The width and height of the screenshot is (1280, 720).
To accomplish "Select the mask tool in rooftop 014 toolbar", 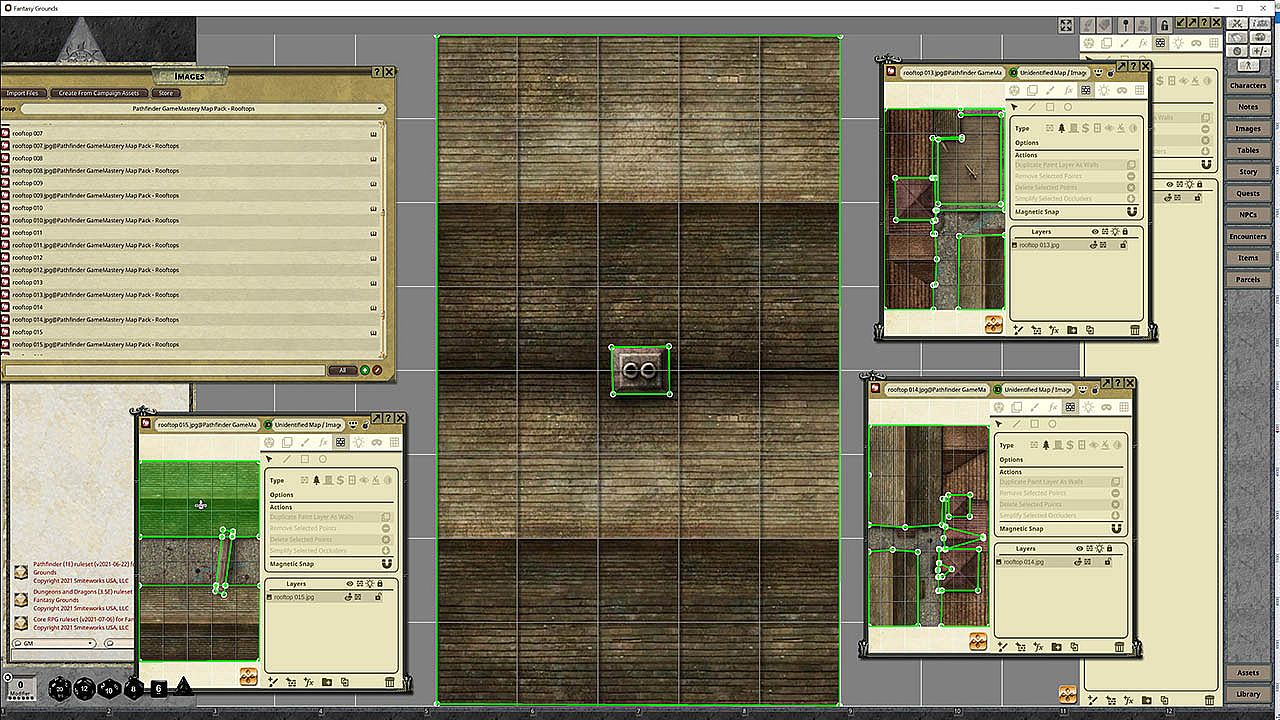I will (x=1106, y=407).
